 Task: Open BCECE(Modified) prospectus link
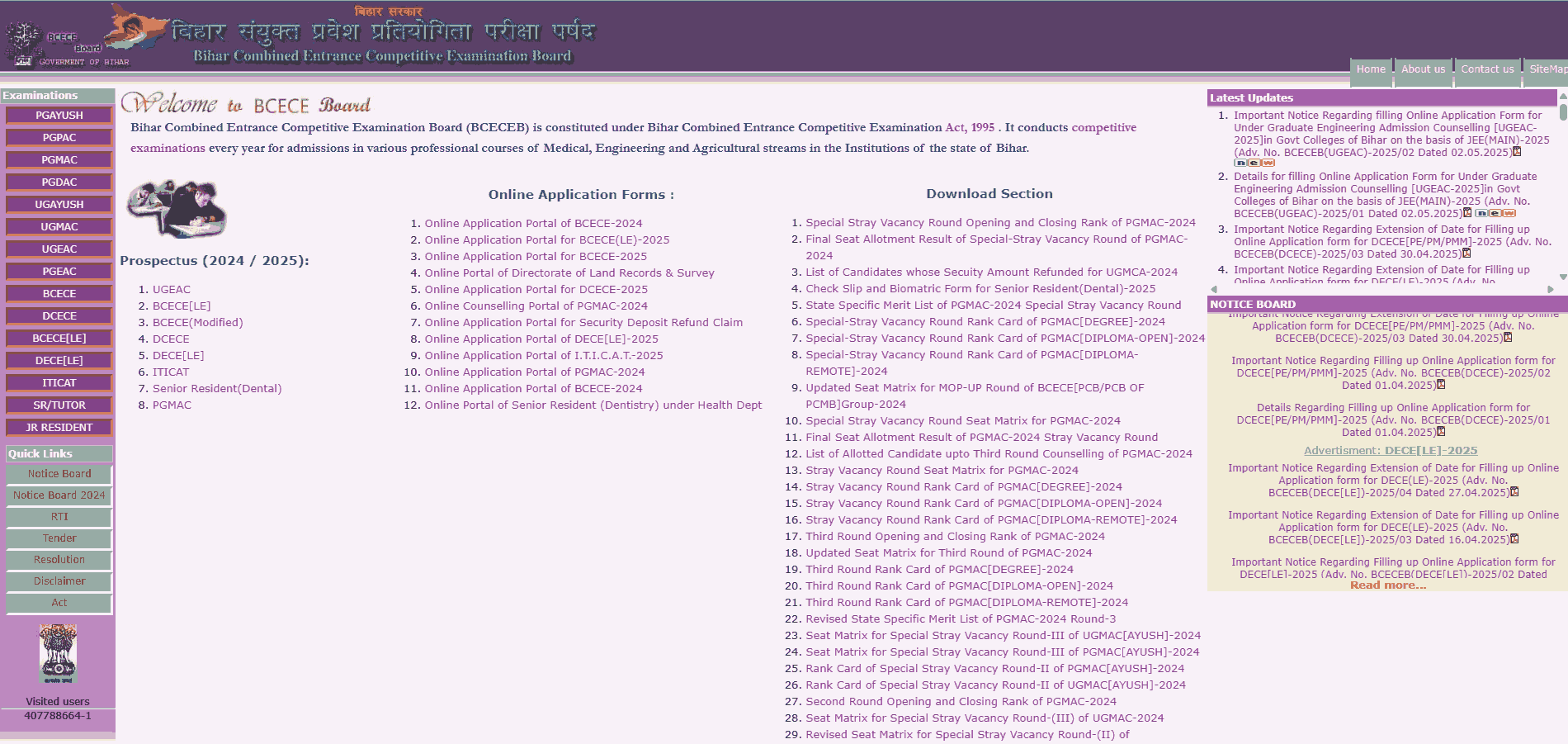[198, 323]
